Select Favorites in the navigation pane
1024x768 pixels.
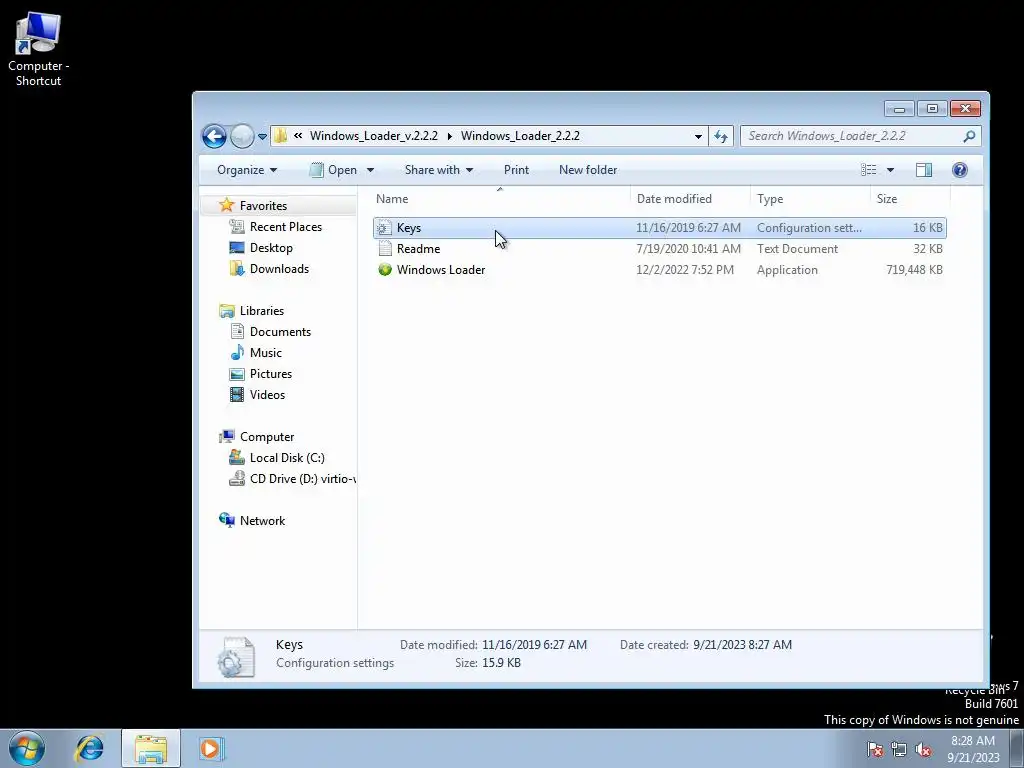click(x=263, y=206)
